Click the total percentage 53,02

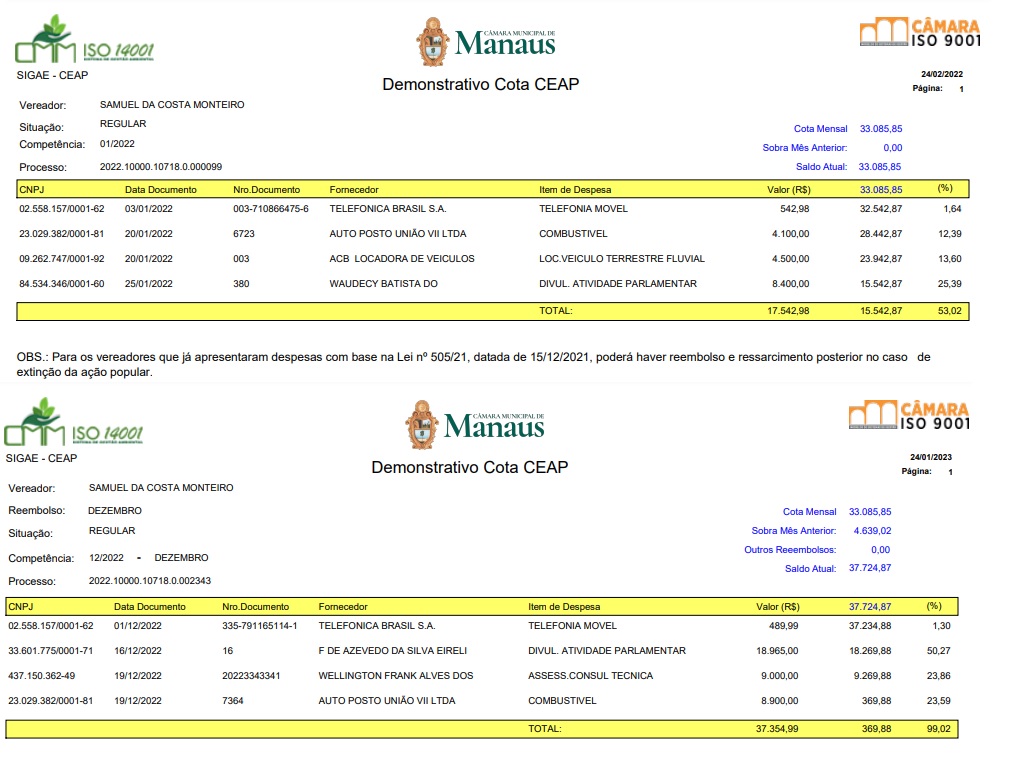(x=949, y=311)
